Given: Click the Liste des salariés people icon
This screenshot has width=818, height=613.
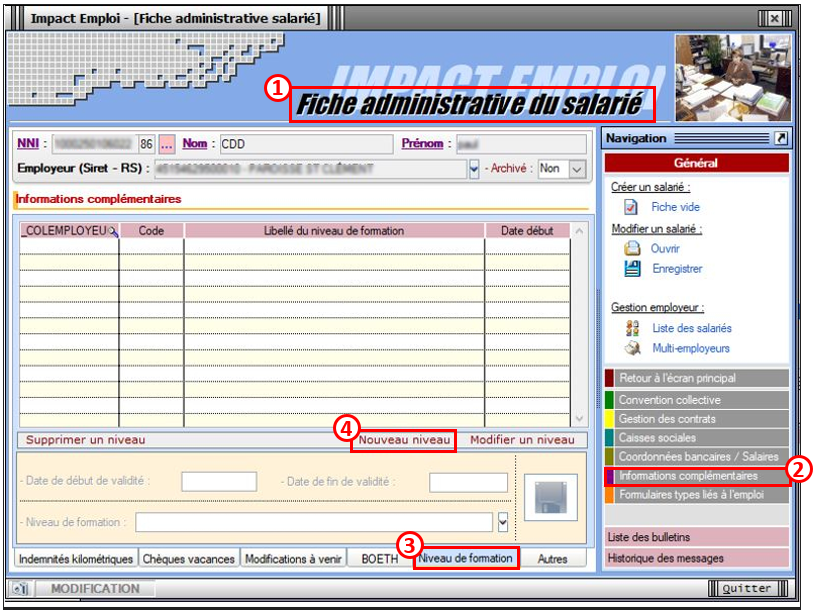Looking at the screenshot, I should (x=632, y=328).
